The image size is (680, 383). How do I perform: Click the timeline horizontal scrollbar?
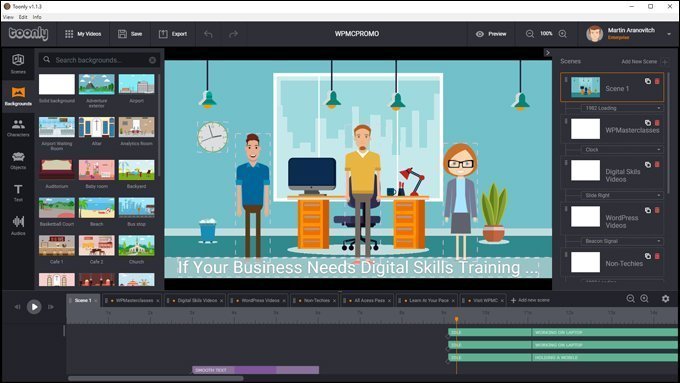click(156, 378)
